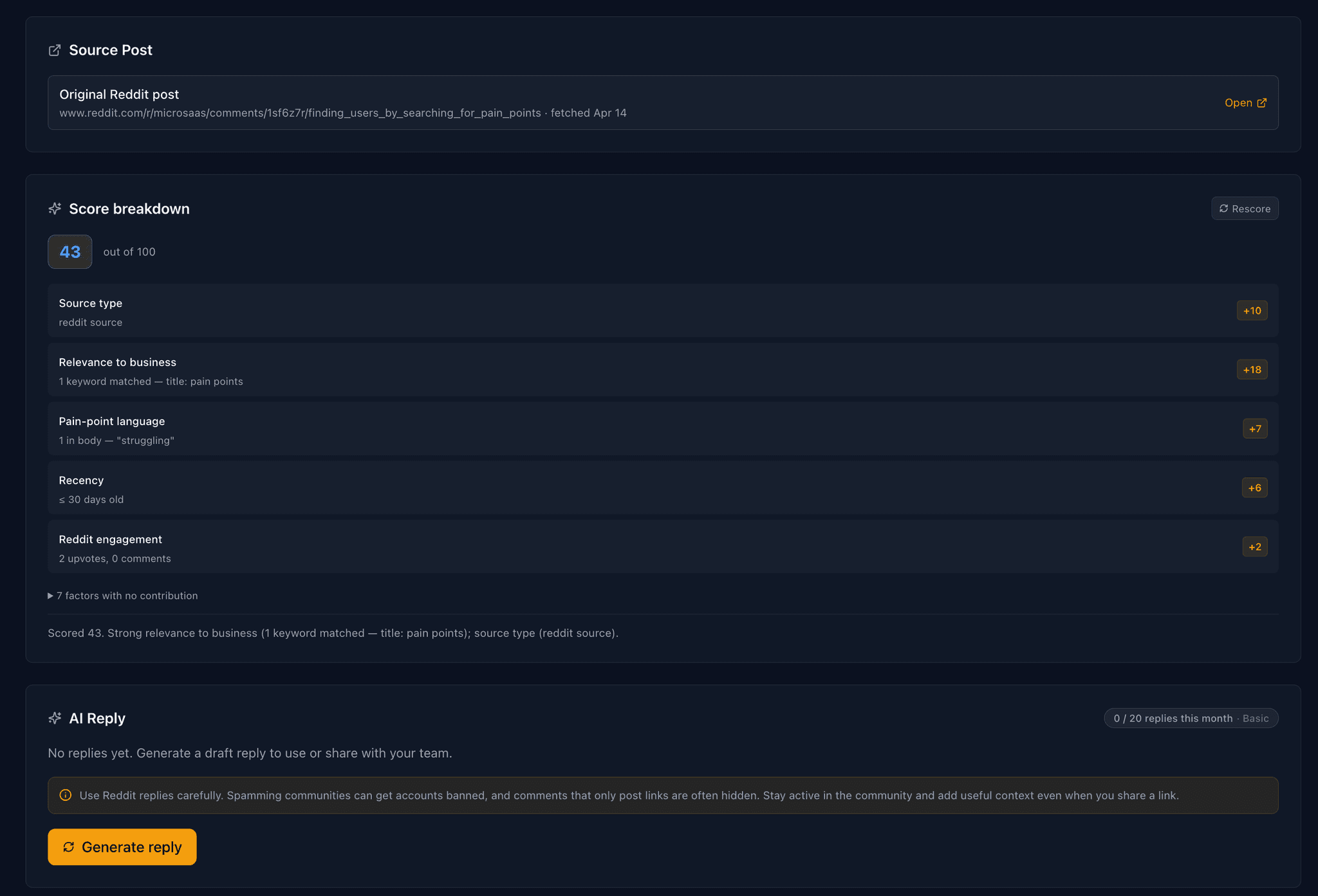
Task: Click the info icon in Reddit warning
Action: [66, 795]
